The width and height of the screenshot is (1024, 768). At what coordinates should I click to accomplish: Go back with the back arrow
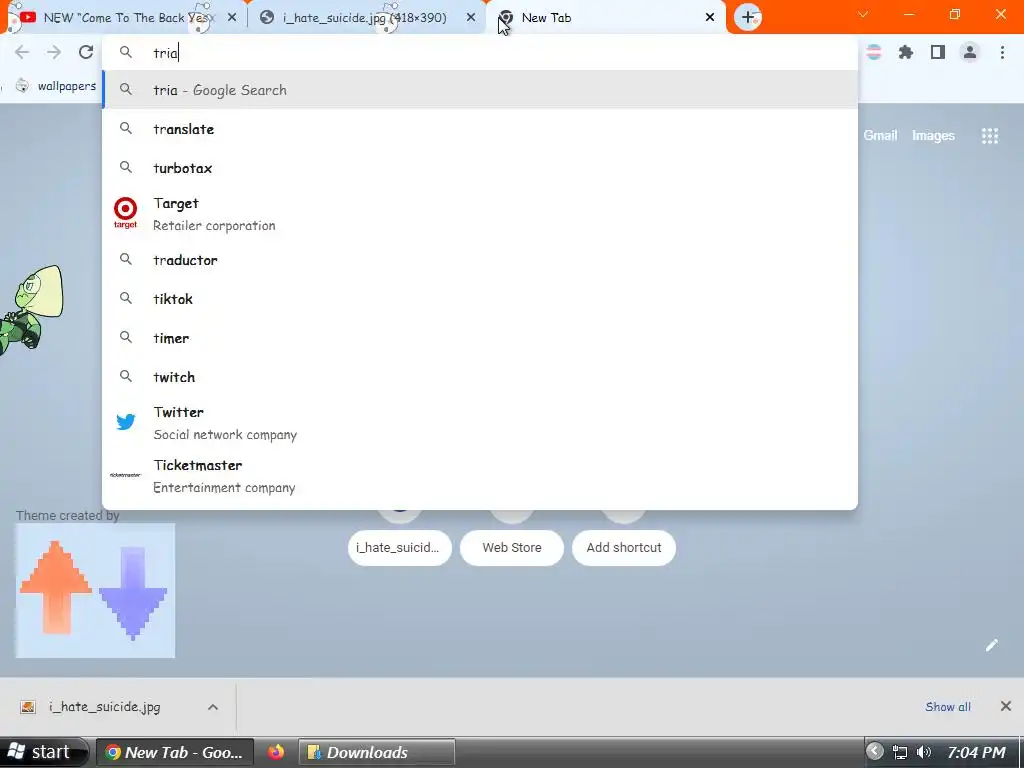(22, 52)
